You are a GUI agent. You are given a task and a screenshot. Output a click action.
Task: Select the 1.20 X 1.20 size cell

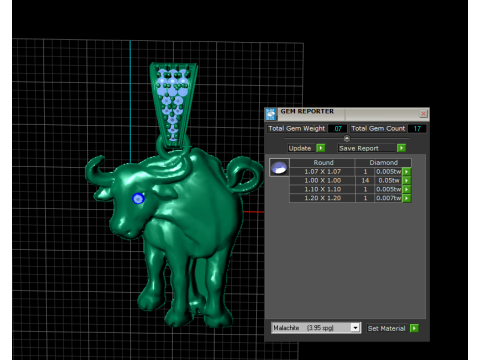pos(322,198)
